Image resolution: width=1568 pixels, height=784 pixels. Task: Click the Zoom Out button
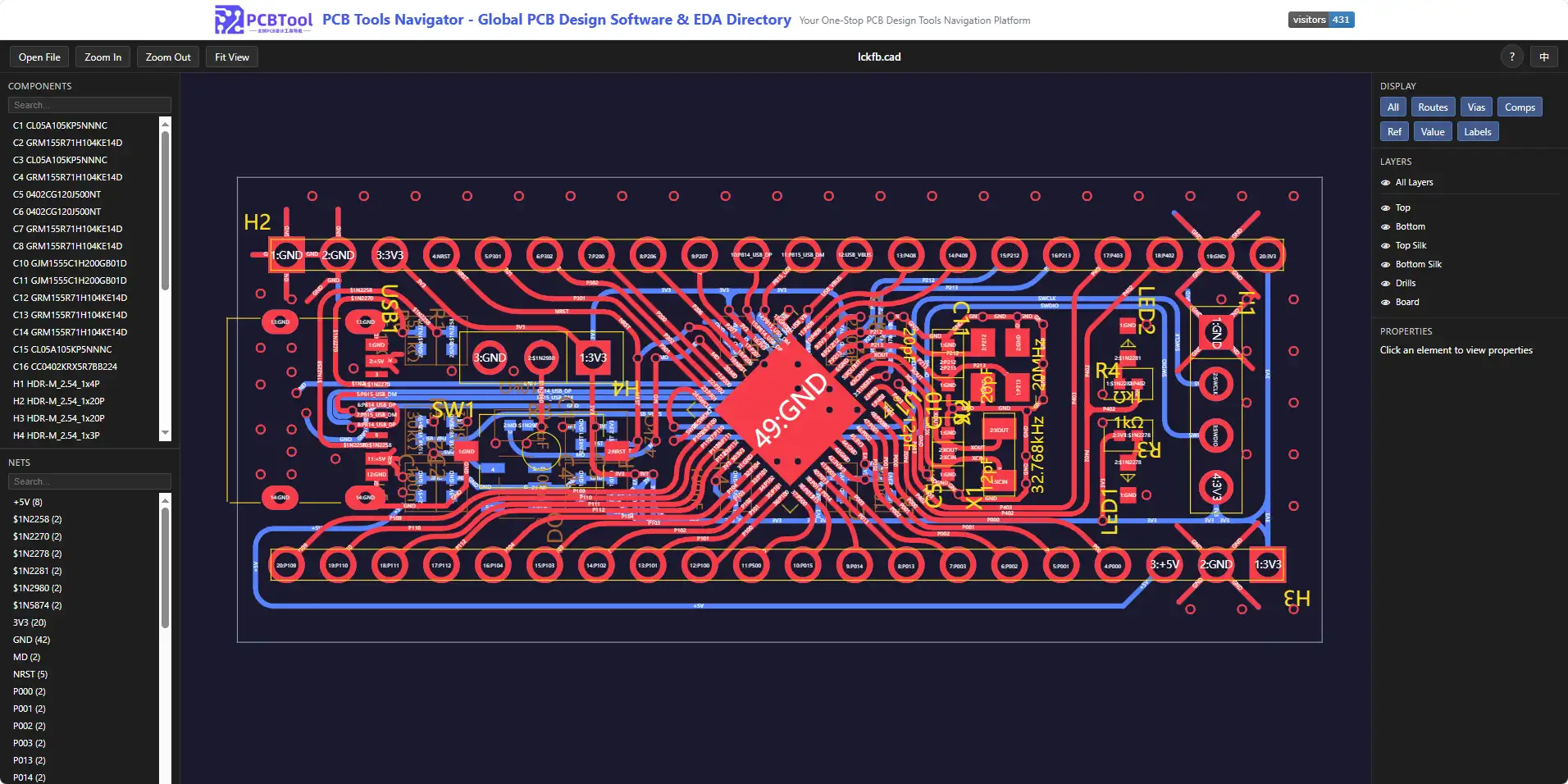click(168, 57)
